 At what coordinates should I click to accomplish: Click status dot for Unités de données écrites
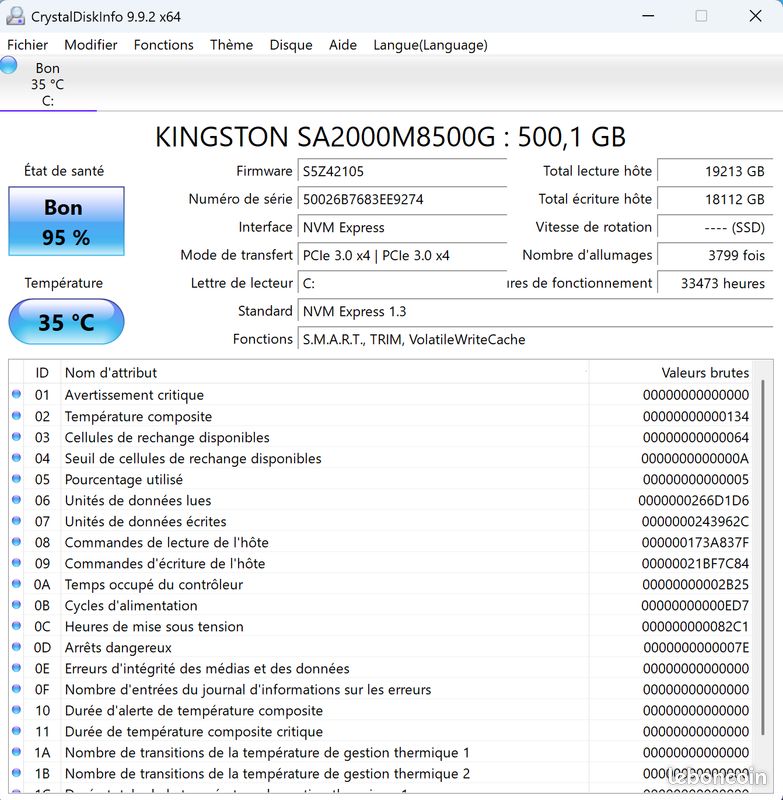click(16, 520)
